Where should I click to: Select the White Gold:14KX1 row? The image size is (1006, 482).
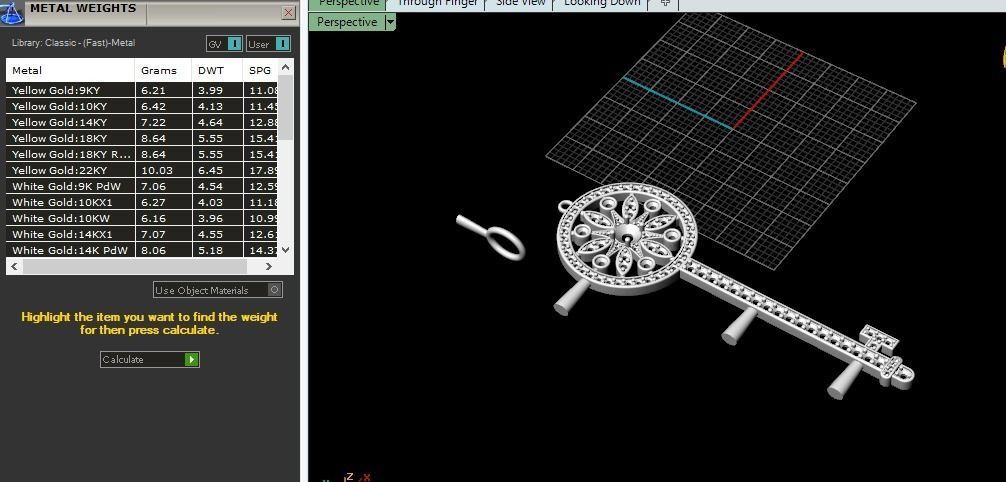142,235
